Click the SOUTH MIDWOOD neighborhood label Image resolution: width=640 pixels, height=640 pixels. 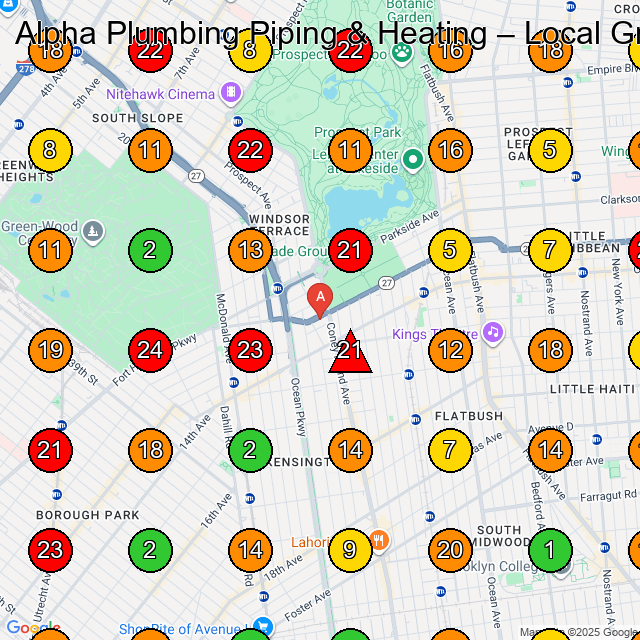(x=499, y=536)
